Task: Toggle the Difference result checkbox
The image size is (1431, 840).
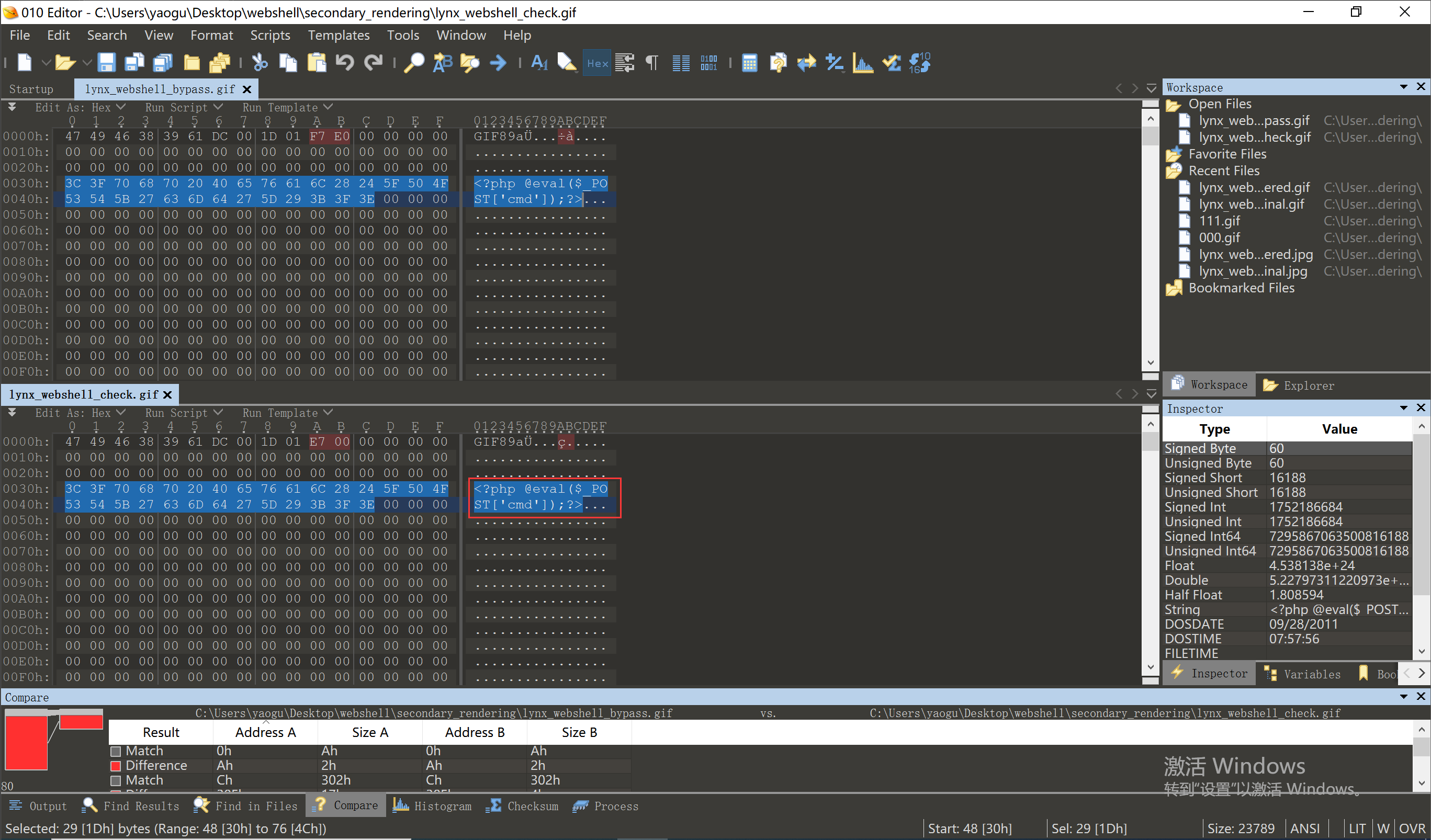Action: pos(116,766)
